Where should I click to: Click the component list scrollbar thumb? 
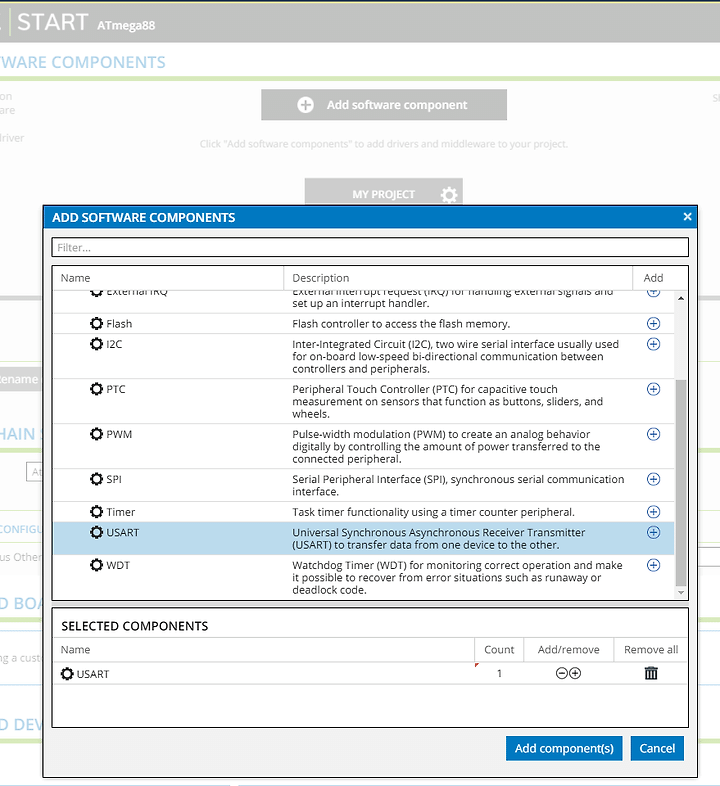680,482
